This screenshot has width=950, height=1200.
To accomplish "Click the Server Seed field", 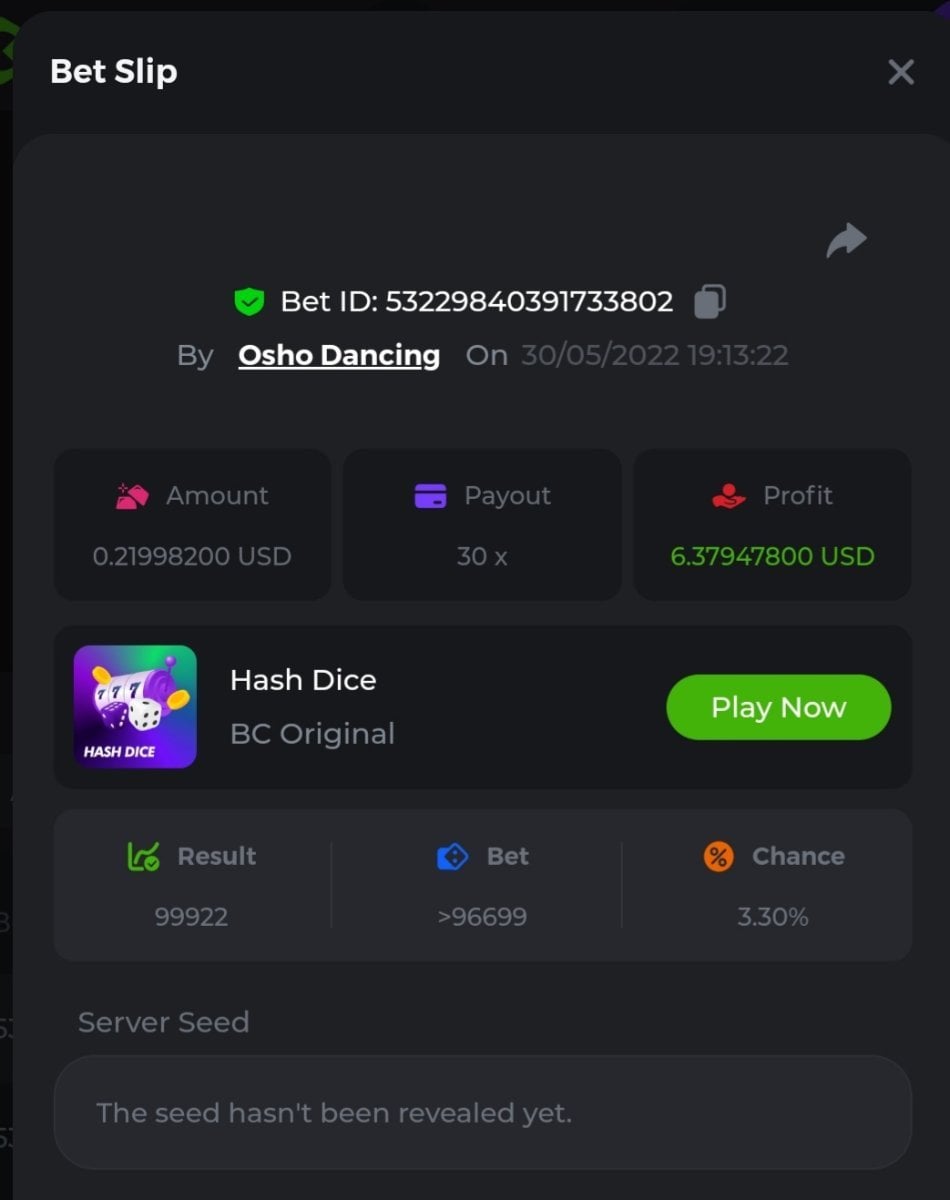I will point(482,1112).
